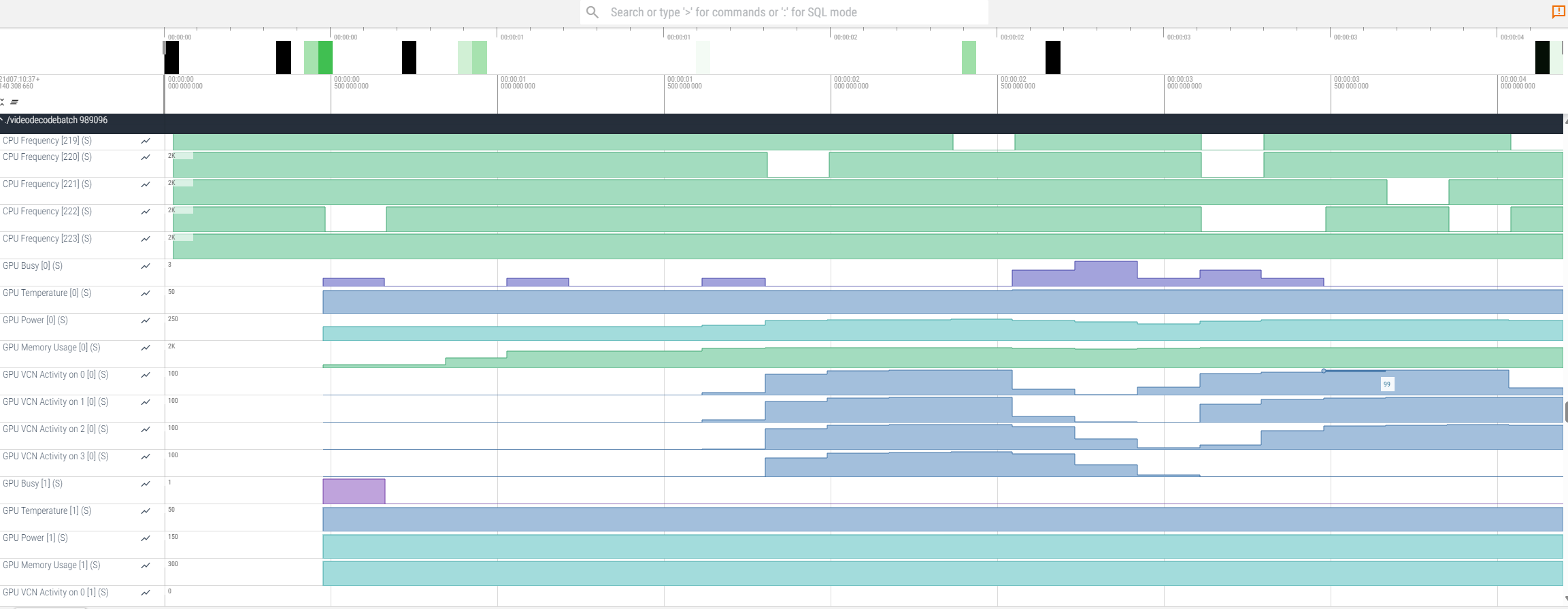The height and width of the screenshot is (609, 1568).
Task: Click chart icon for CPU Frequency [222]
Action: [x=146, y=212]
